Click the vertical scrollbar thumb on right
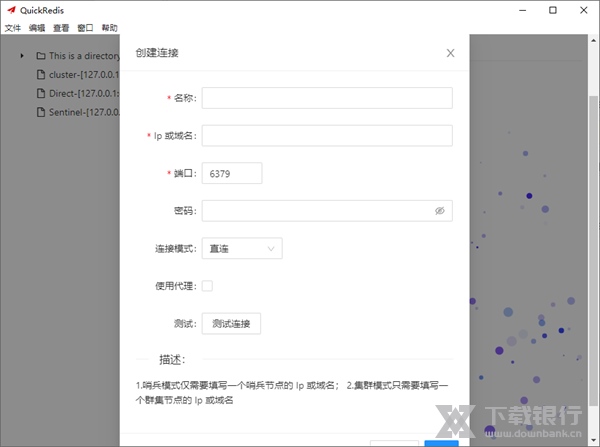Viewport: 600px width, 447px height. pyautogui.click(x=593, y=251)
